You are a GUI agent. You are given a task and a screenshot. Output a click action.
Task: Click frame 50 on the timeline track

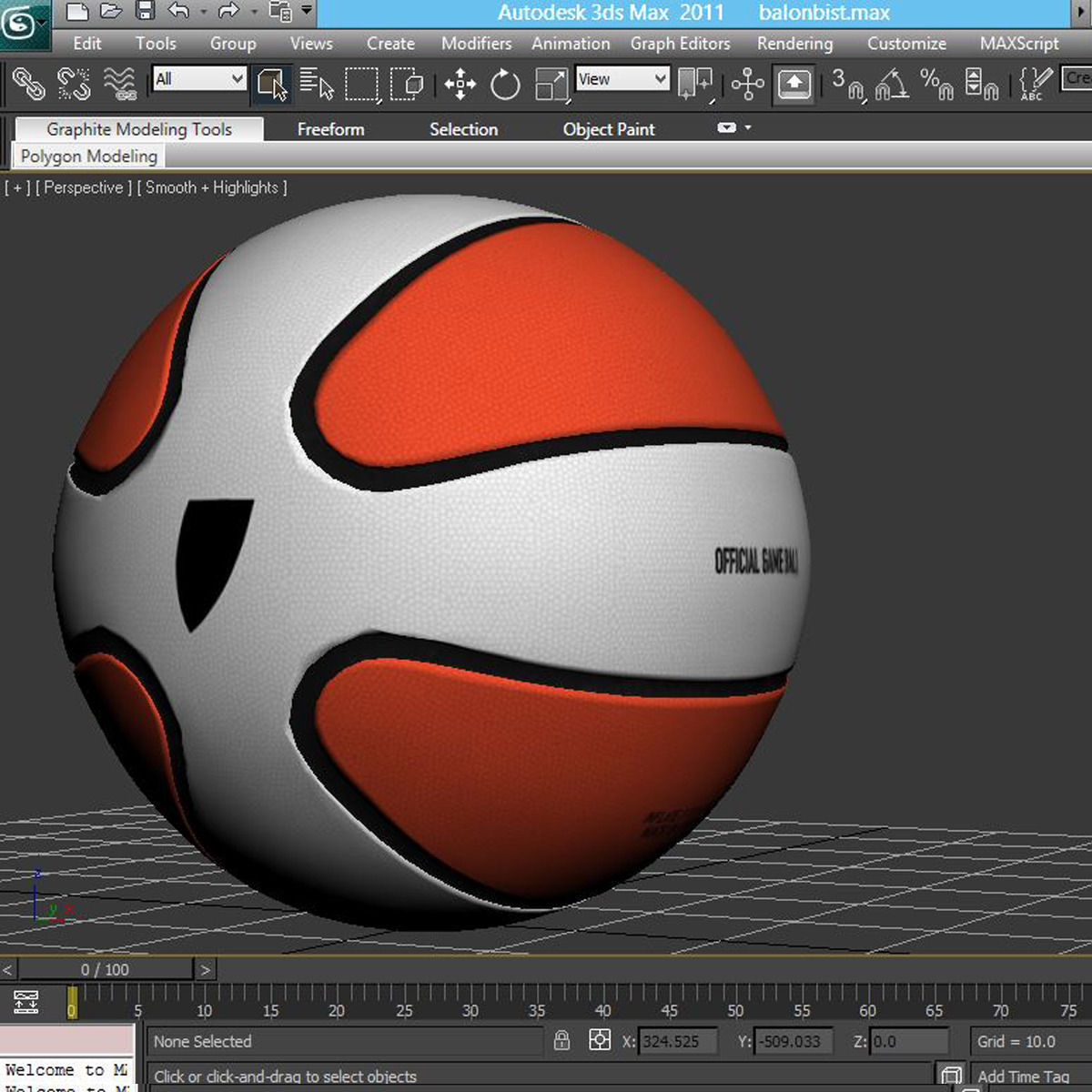pos(735,1002)
